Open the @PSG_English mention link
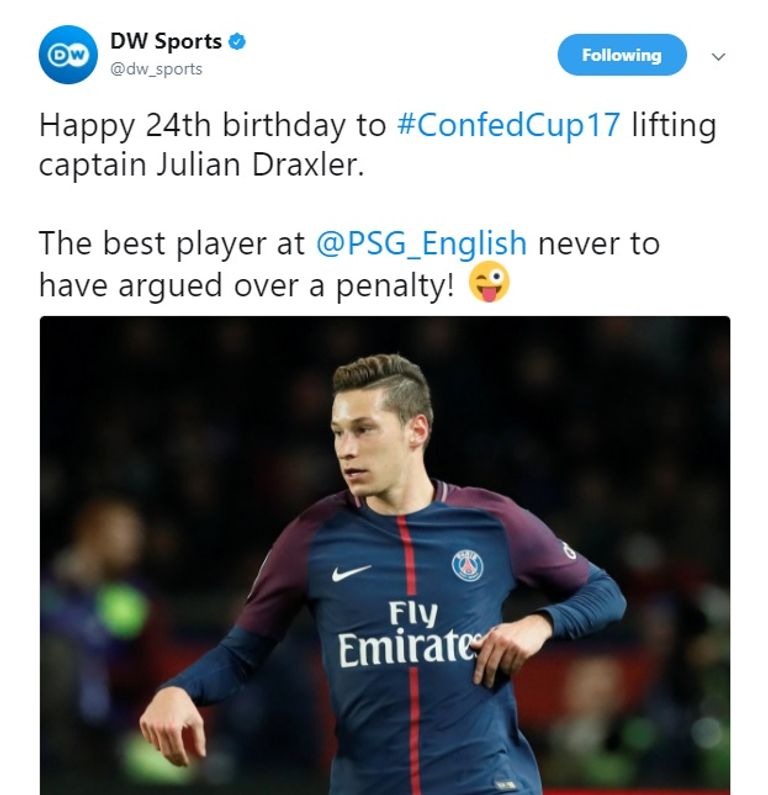 tap(421, 243)
